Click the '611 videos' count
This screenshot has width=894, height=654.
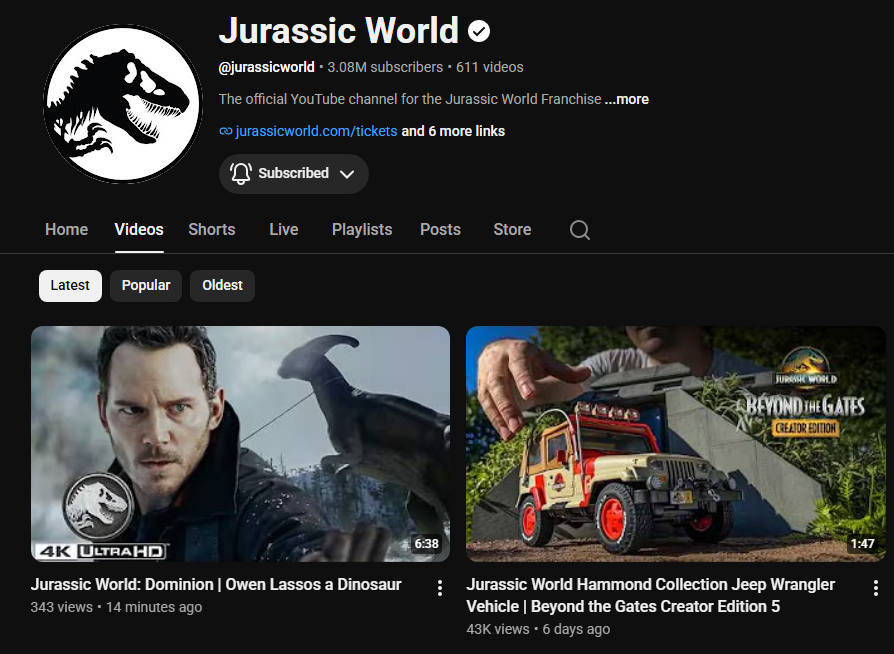(x=490, y=67)
